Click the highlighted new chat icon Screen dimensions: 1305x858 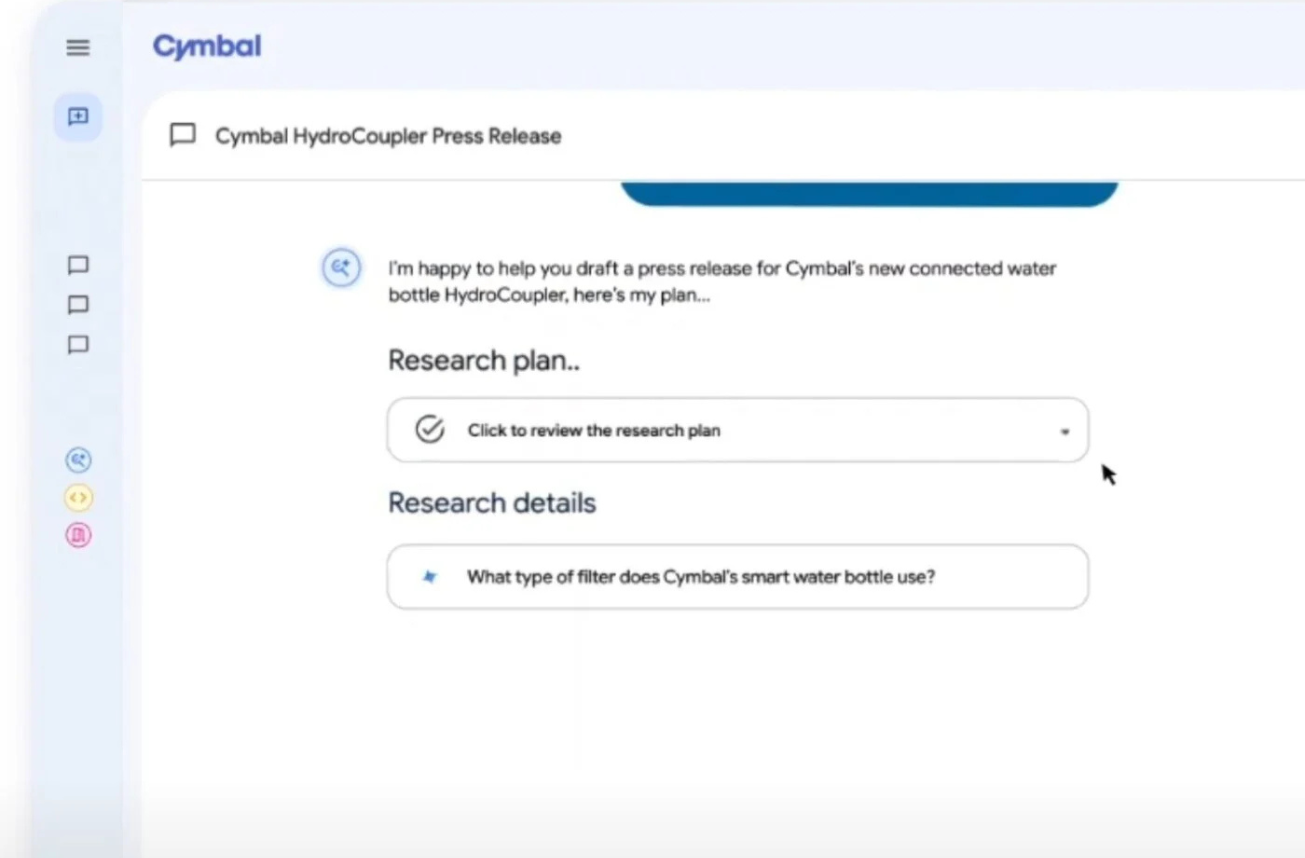(x=78, y=117)
